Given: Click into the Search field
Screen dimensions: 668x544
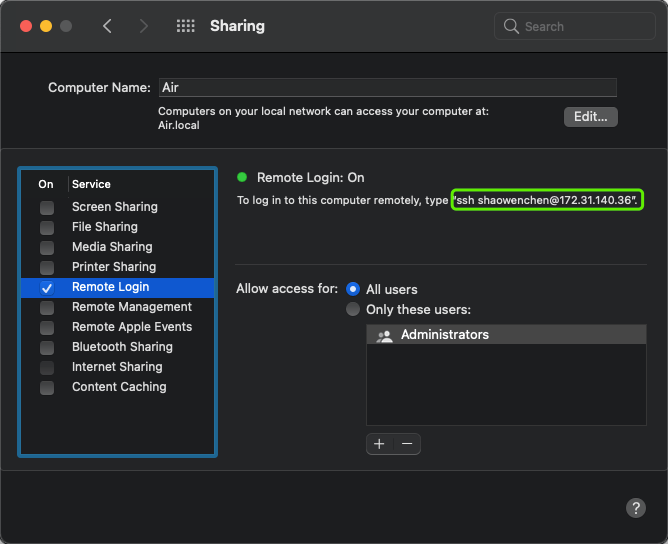Looking at the screenshot, I should [x=574, y=26].
